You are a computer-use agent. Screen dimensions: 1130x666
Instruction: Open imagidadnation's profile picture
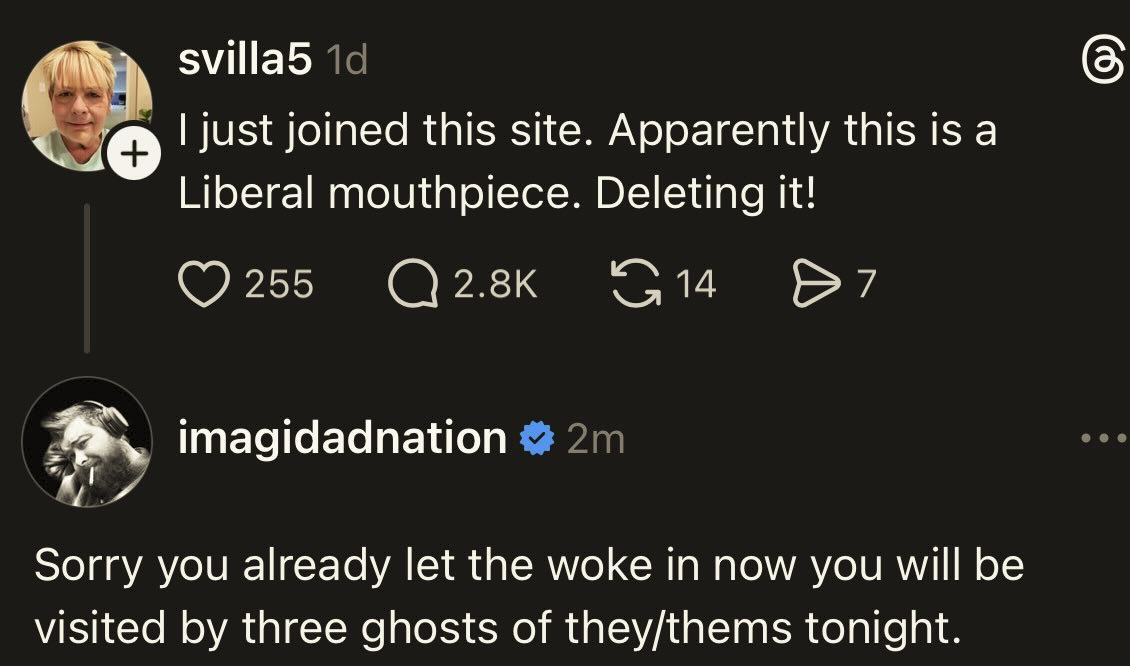87,442
